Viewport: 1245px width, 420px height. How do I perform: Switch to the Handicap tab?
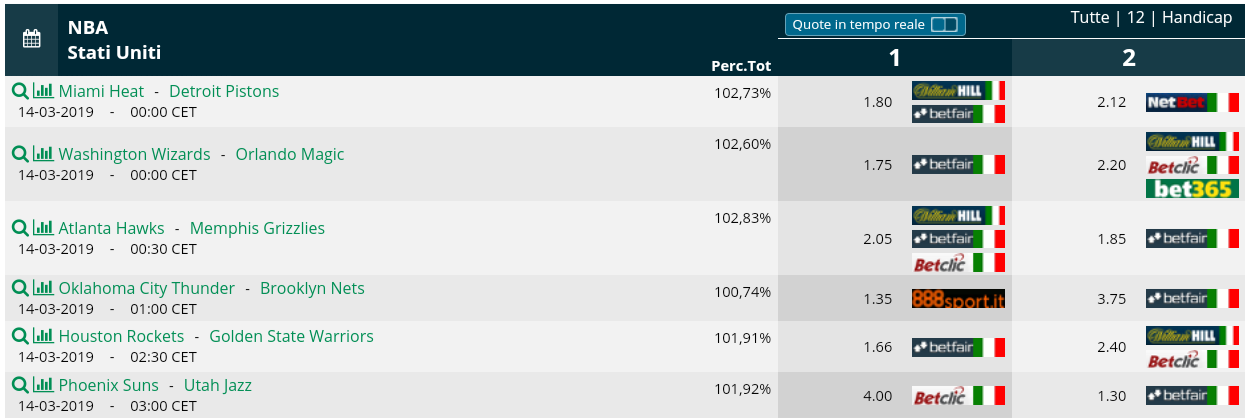click(x=1195, y=18)
